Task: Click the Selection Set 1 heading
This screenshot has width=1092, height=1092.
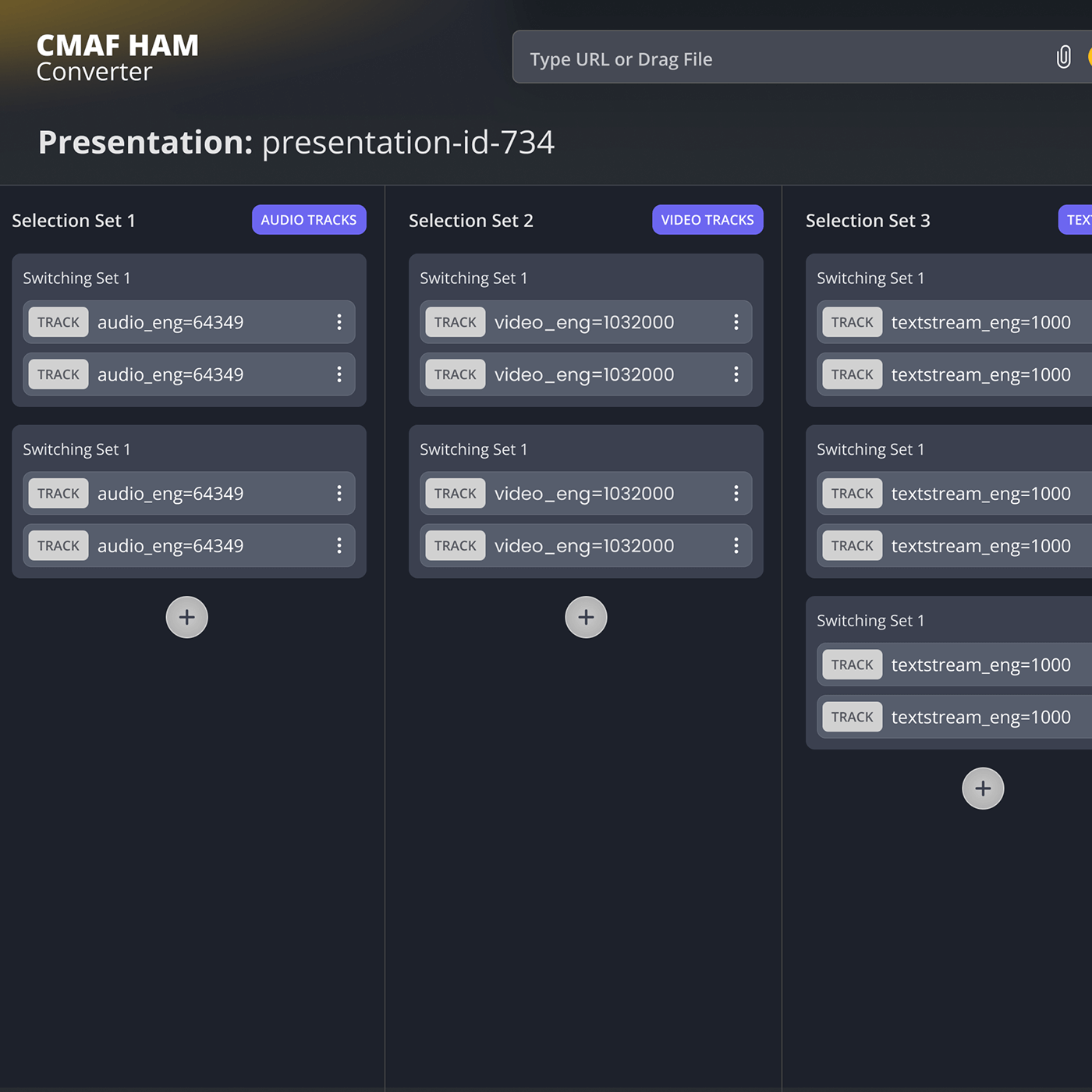Action: coord(73,221)
